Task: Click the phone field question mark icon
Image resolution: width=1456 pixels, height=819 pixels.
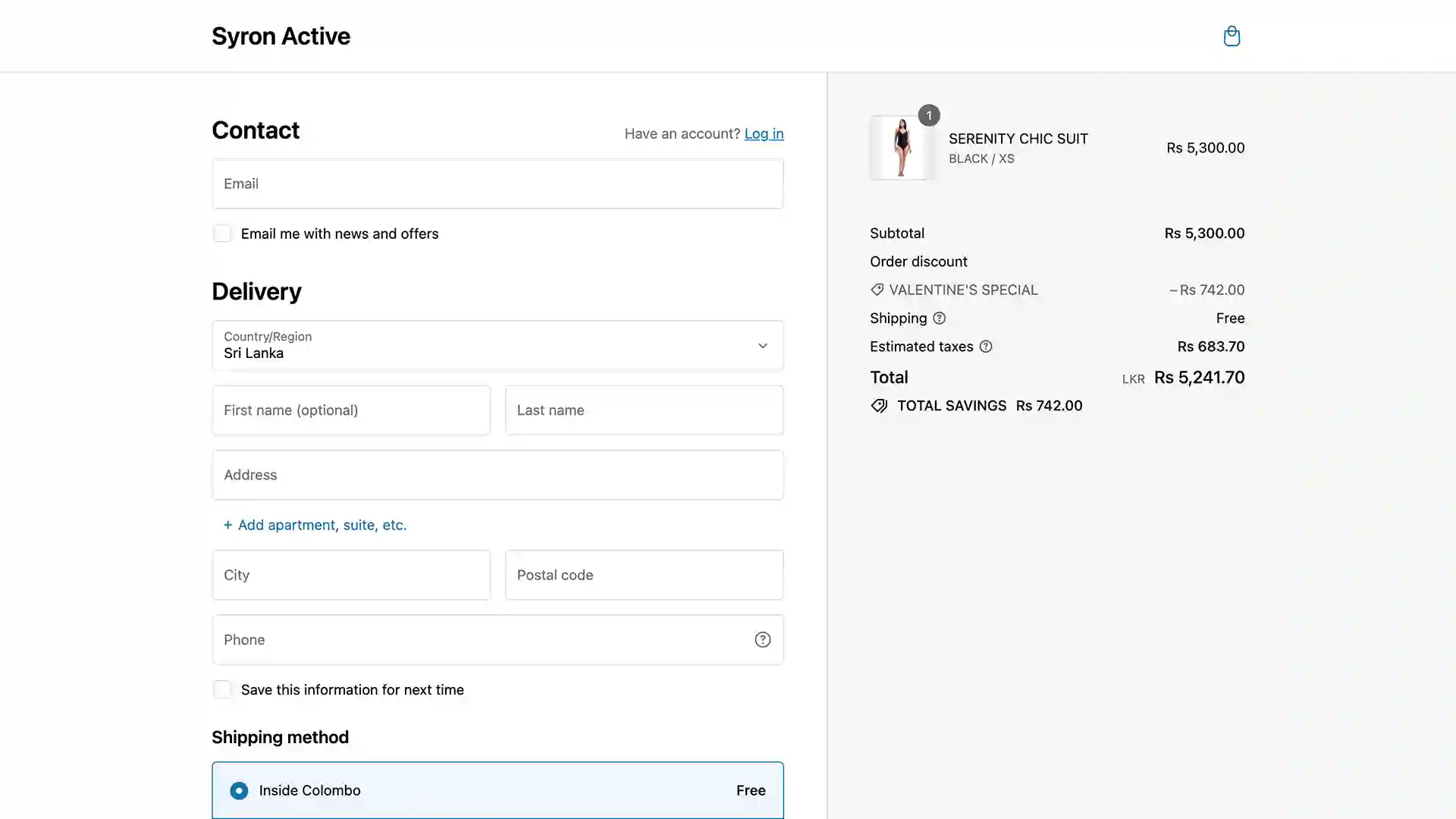Action: [762, 639]
